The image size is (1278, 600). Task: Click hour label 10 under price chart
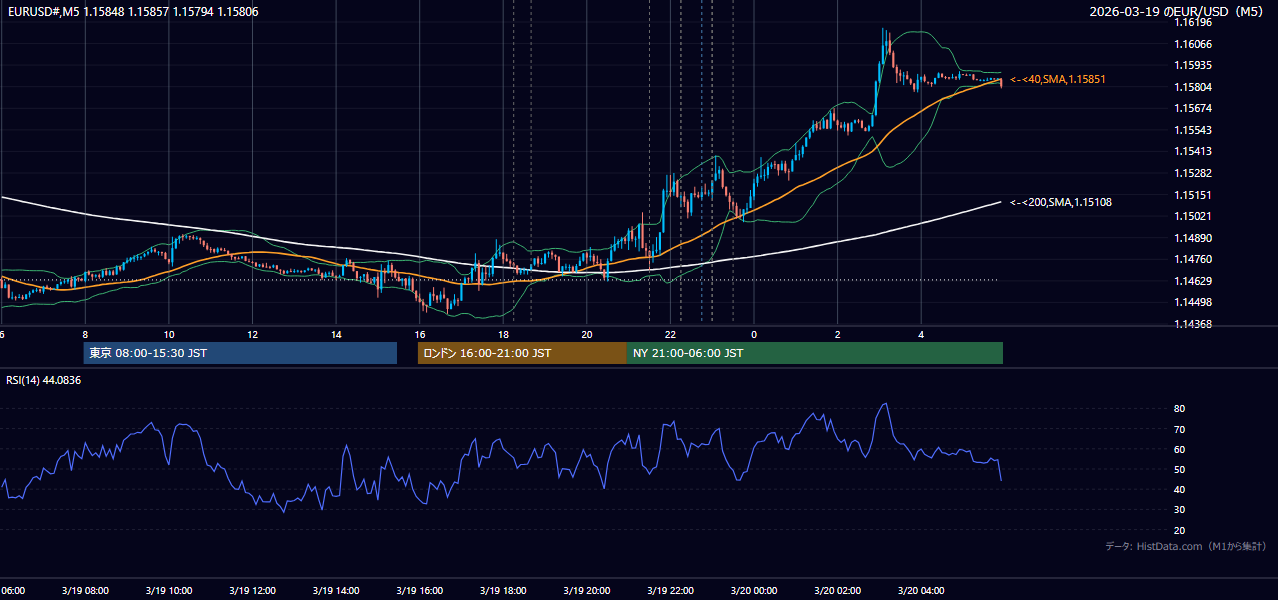(169, 335)
